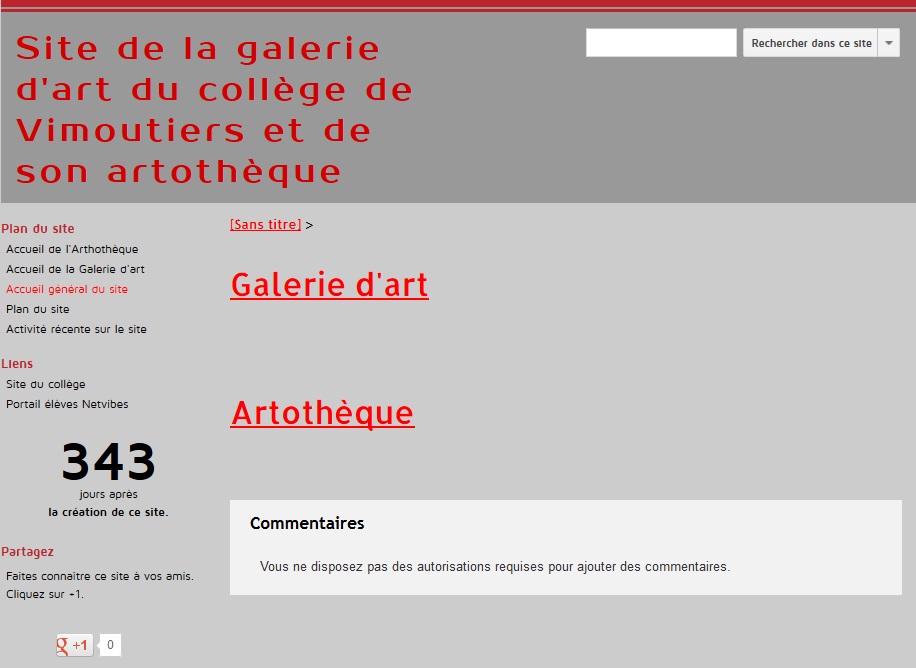
Task: Click the 343 days counter widget
Action: pyautogui.click(x=108, y=463)
